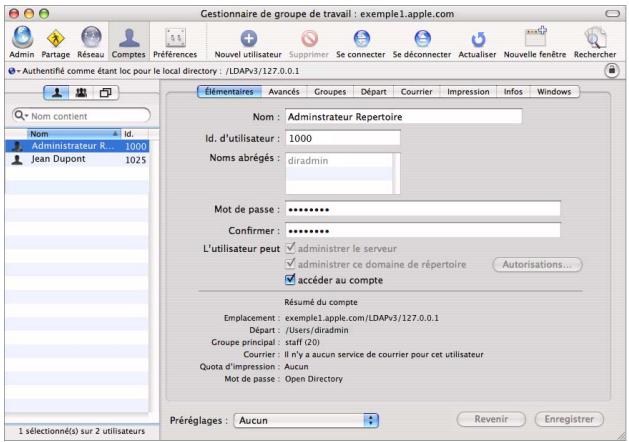Screen dimensions: 629x442
Task: Sort the list by Nom column
Action: pyautogui.click(x=74, y=134)
